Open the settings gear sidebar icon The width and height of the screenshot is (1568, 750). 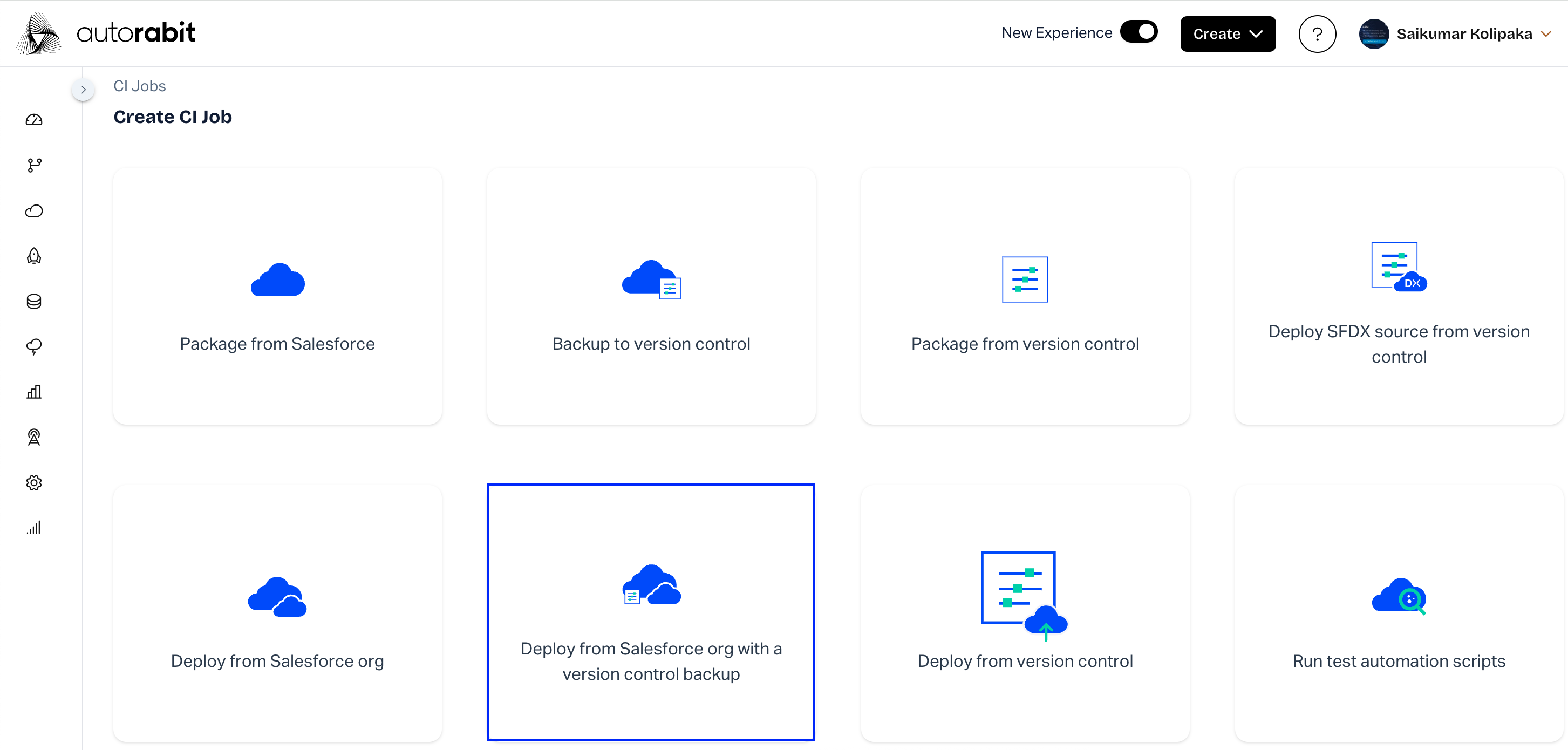[34, 483]
